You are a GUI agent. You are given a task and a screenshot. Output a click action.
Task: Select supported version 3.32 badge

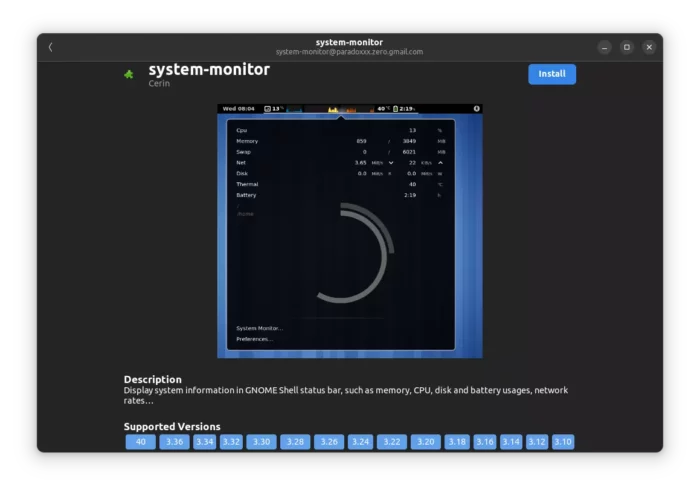pyautogui.click(x=231, y=442)
